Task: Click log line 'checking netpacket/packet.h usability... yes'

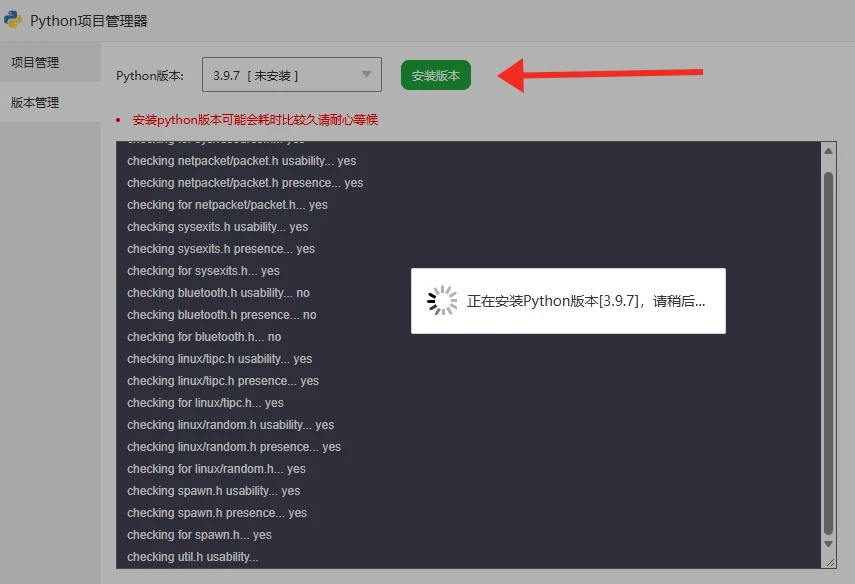Action: pos(242,161)
